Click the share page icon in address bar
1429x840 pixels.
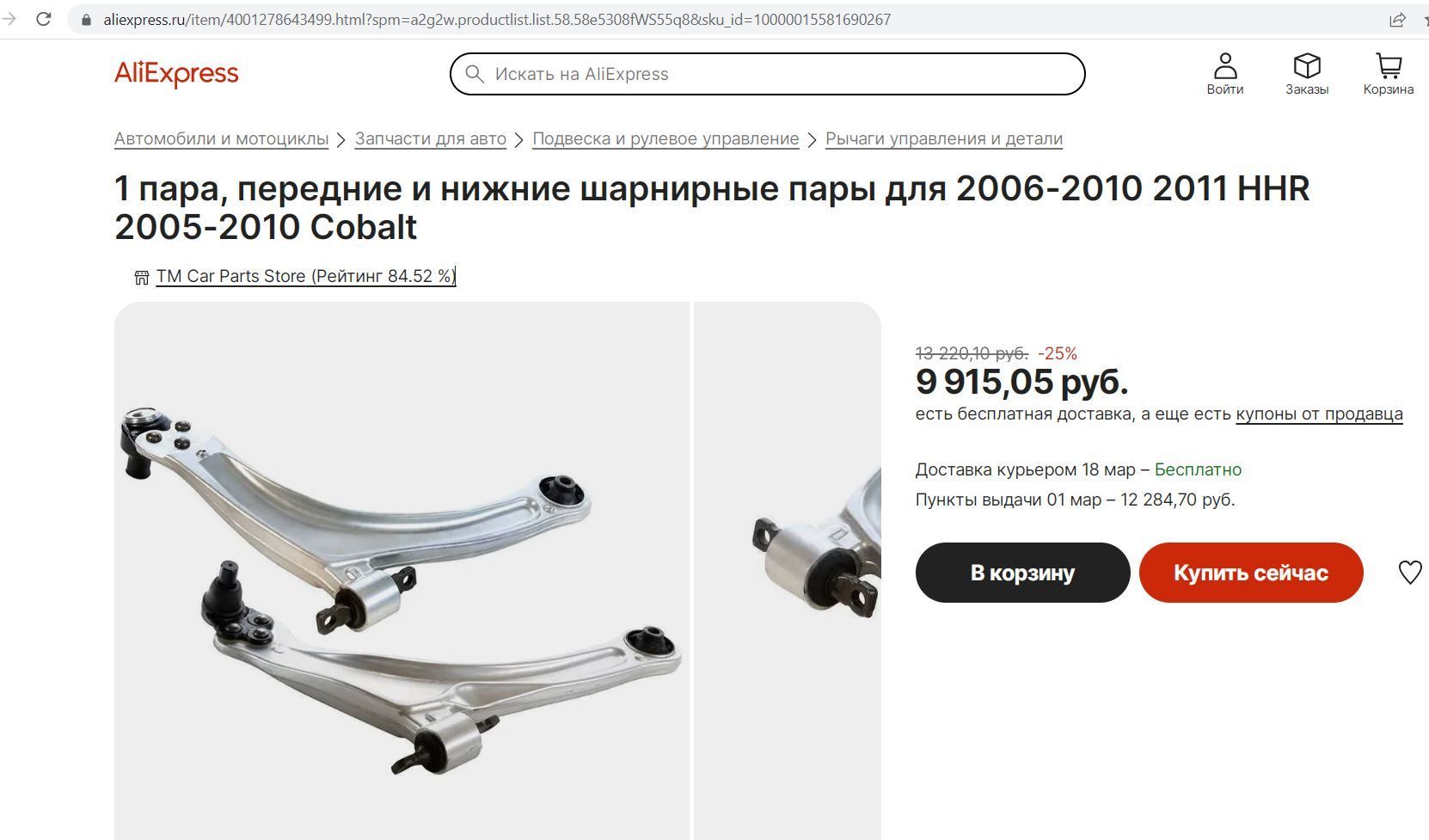pyautogui.click(x=1397, y=19)
